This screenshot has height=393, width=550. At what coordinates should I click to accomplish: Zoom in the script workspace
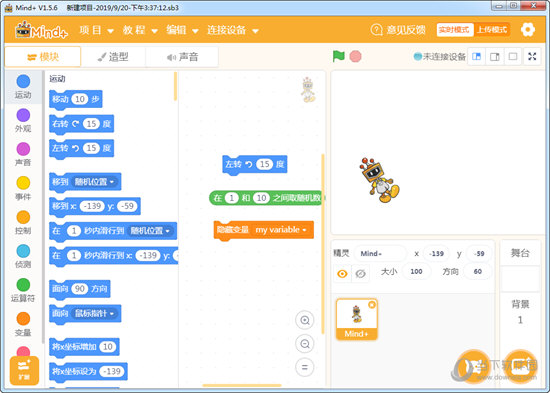pos(304,320)
